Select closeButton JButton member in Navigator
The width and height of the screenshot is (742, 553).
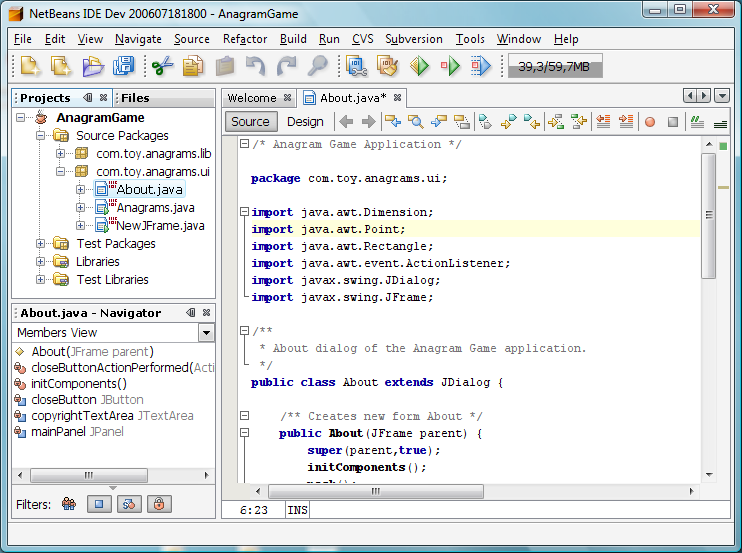click(x=87, y=399)
